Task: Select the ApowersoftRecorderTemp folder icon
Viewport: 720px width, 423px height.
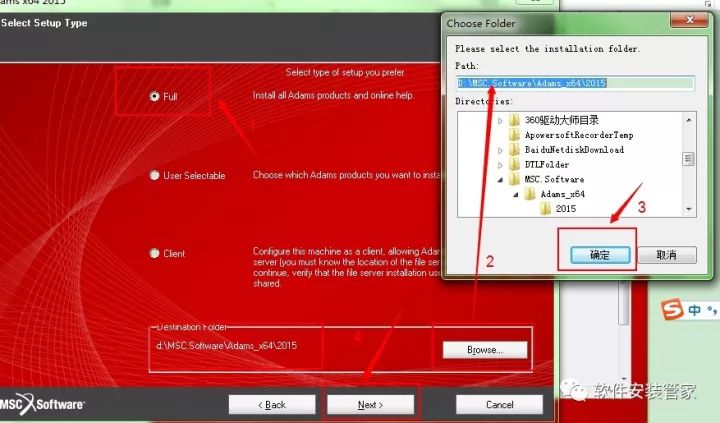Action: click(x=514, y=134)
